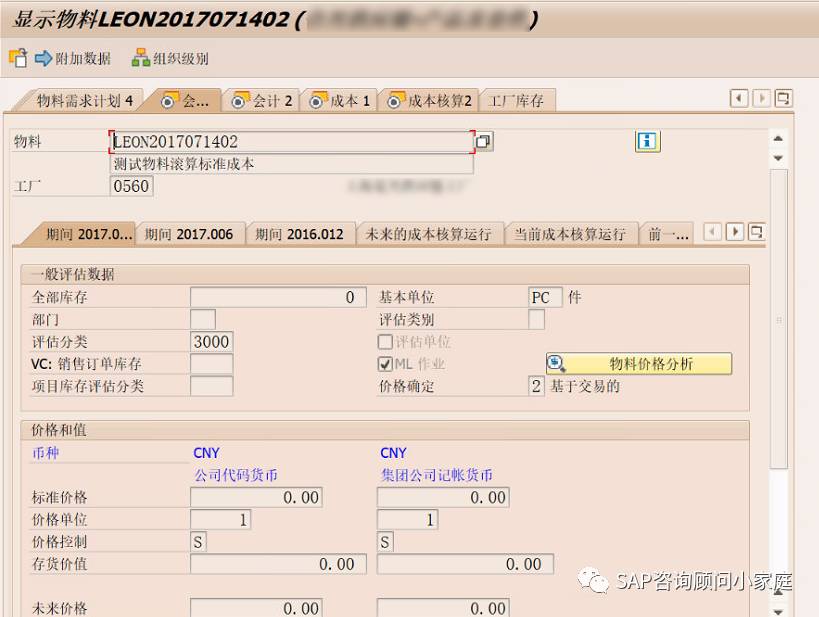
Task: Click 价格单位 company code currency field
Action: [x=220, y=519]
